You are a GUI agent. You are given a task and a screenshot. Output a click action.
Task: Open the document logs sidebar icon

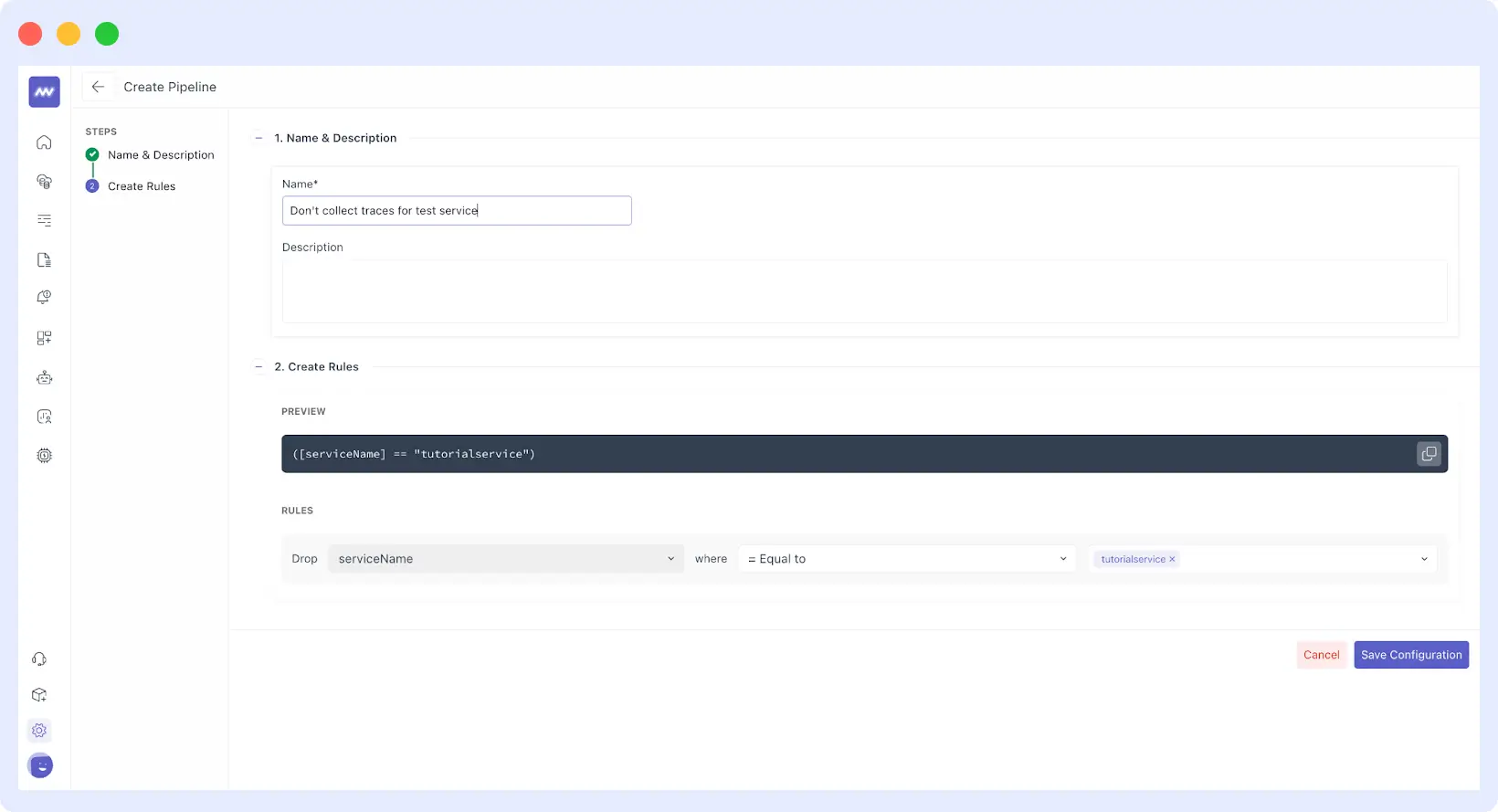pos(44,260)
